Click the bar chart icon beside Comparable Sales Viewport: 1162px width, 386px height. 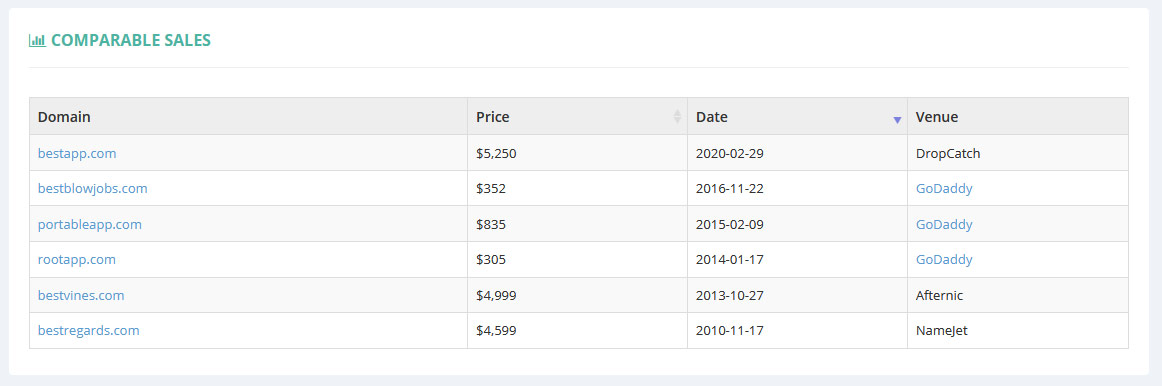point(37,41)
